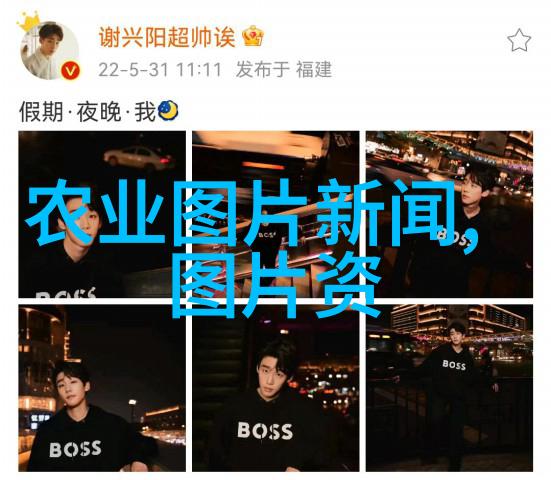Open the user's round profile avatar
Image resolution: width=551 pixels, height=480 pixels.
[x=50, y=50]
